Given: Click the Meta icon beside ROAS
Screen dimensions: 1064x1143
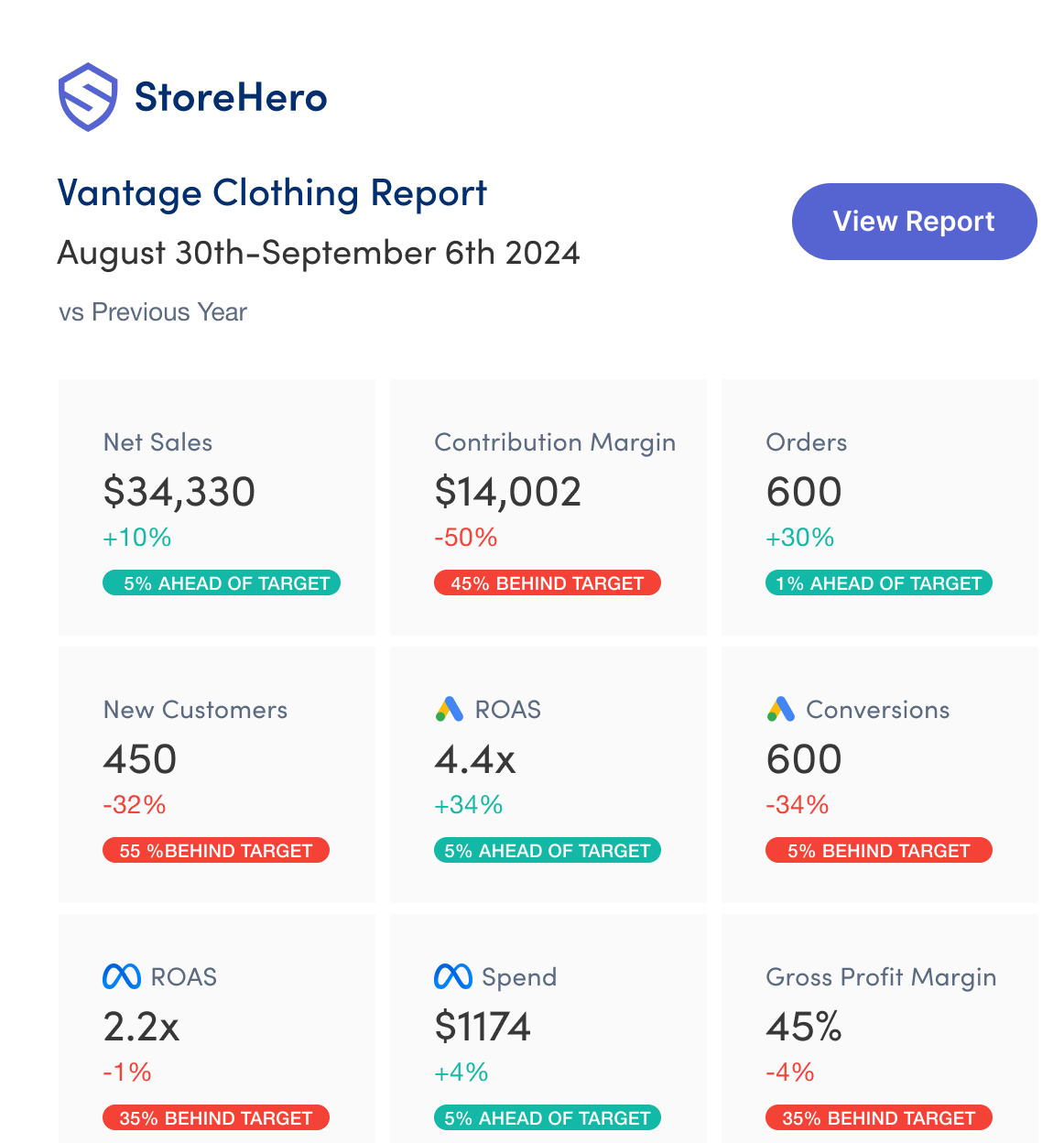Looking at the screenshot, I should [122, 976].
